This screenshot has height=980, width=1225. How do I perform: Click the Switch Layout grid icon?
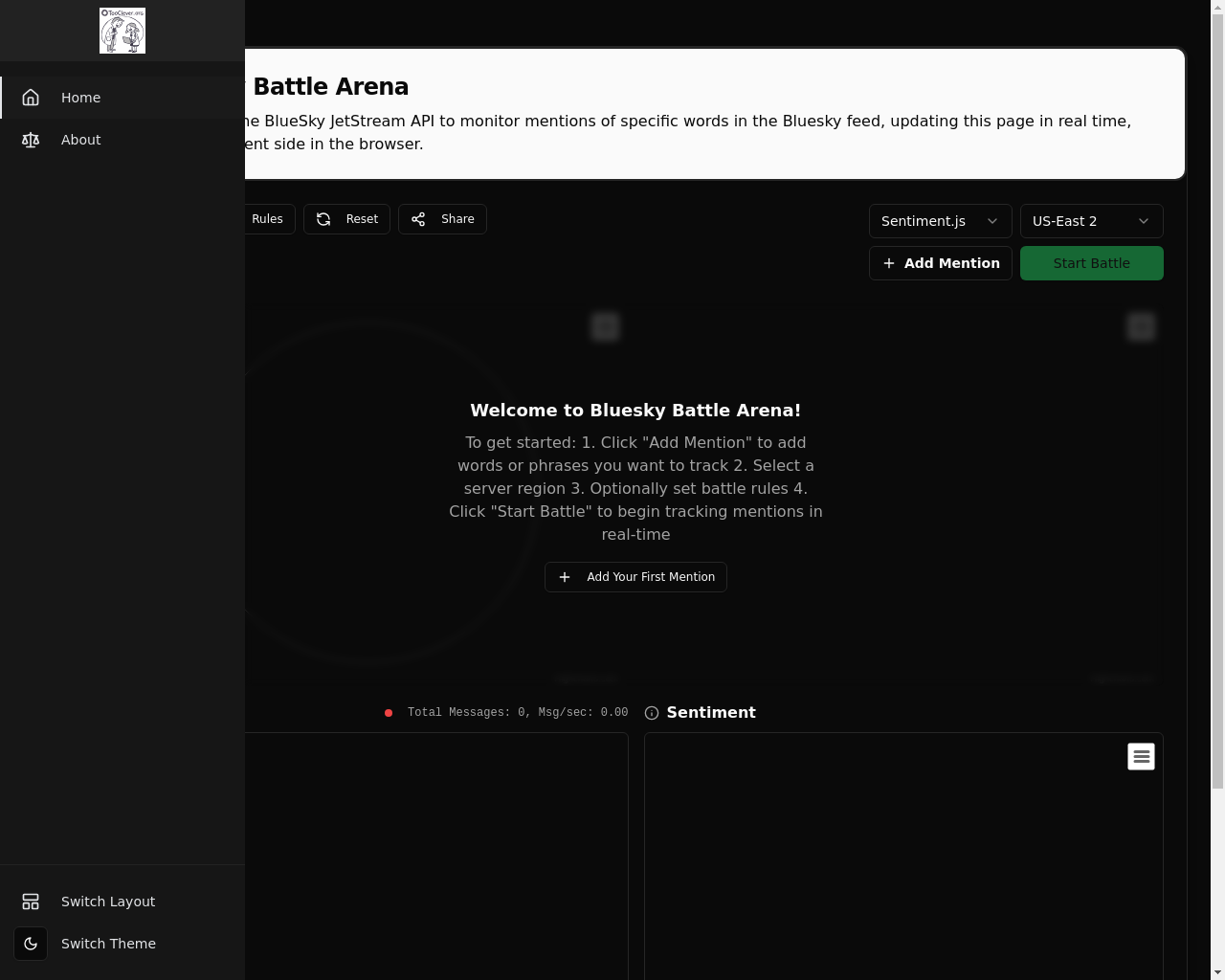(x=31, y=902)
